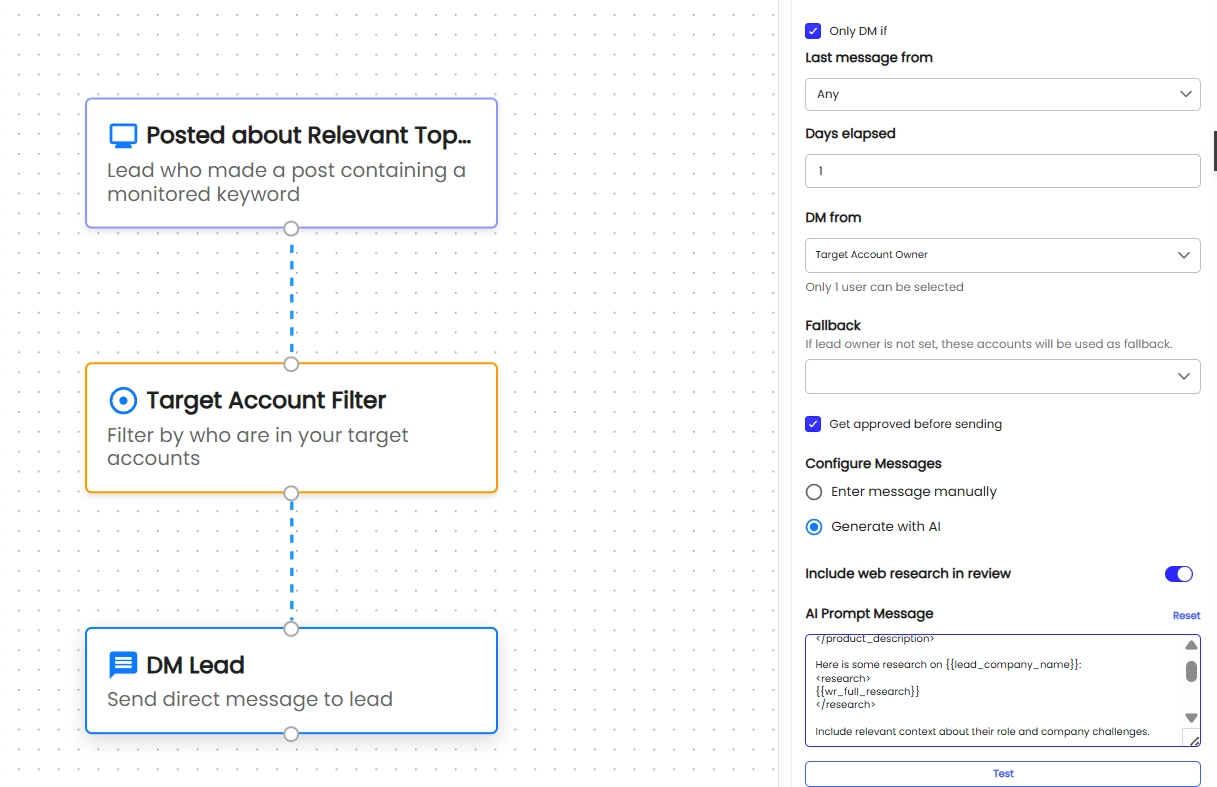
Task: Click the textarea resize handle corner
Action: point(1192,739)
